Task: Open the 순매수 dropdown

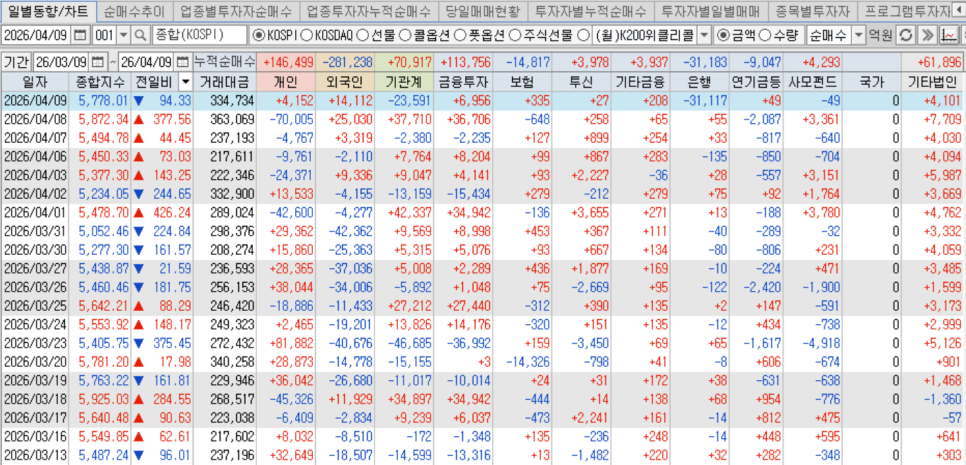Action: [x=858, y=35]
